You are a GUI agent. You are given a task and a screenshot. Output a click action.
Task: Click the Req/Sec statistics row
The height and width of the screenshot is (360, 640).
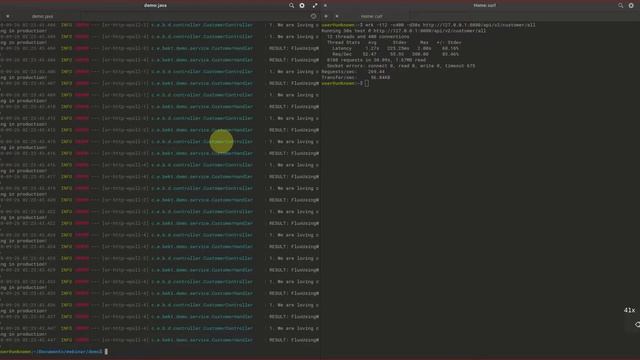point(396,54)
